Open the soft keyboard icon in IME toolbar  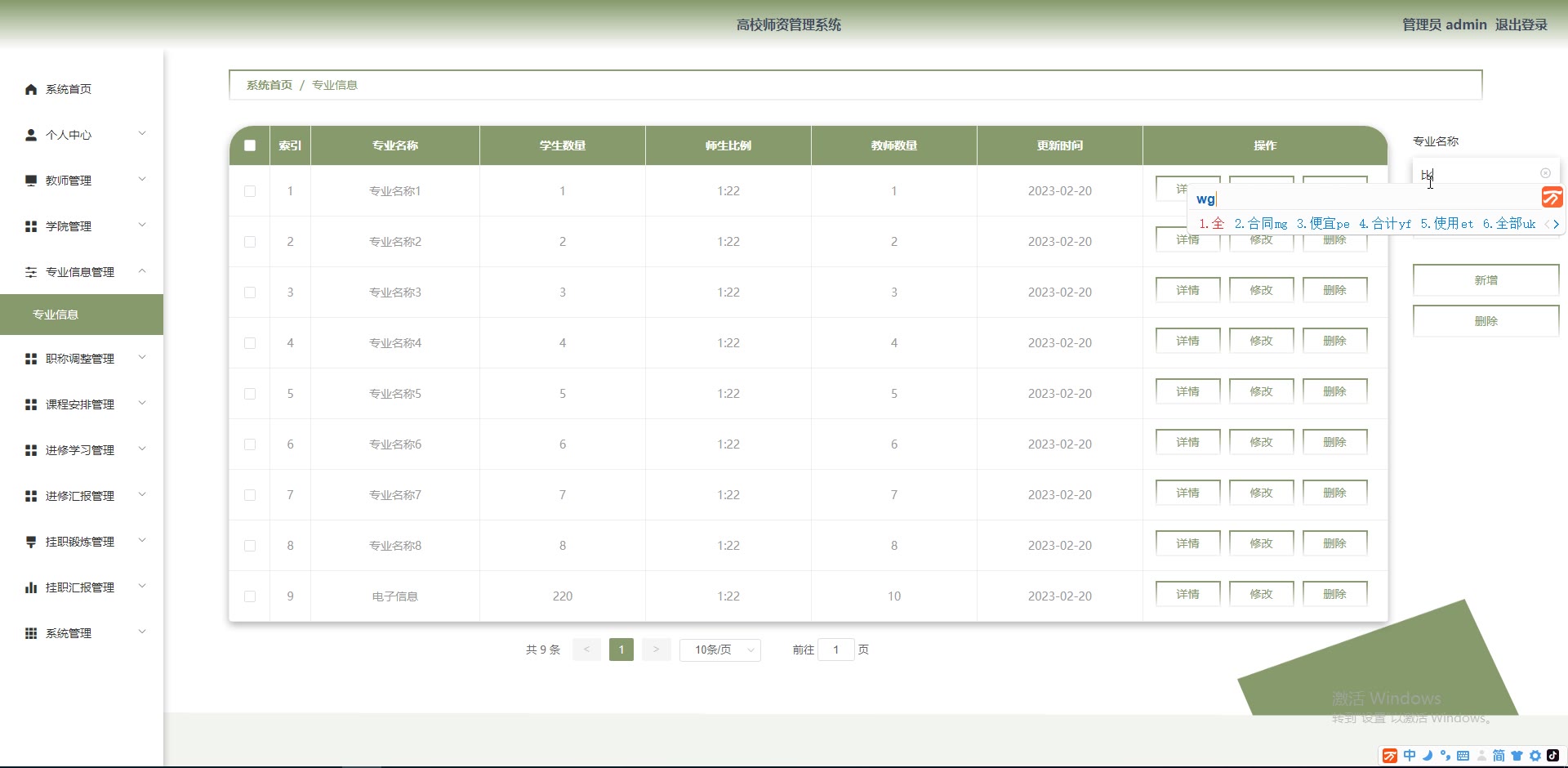[1463, 756]
